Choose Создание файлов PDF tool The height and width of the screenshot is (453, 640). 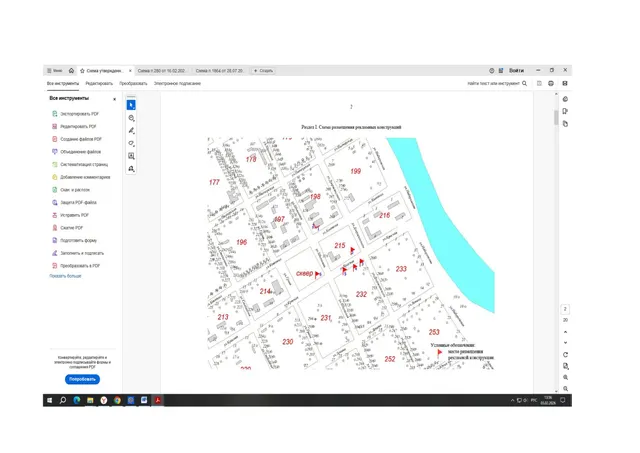click(77, 139)
